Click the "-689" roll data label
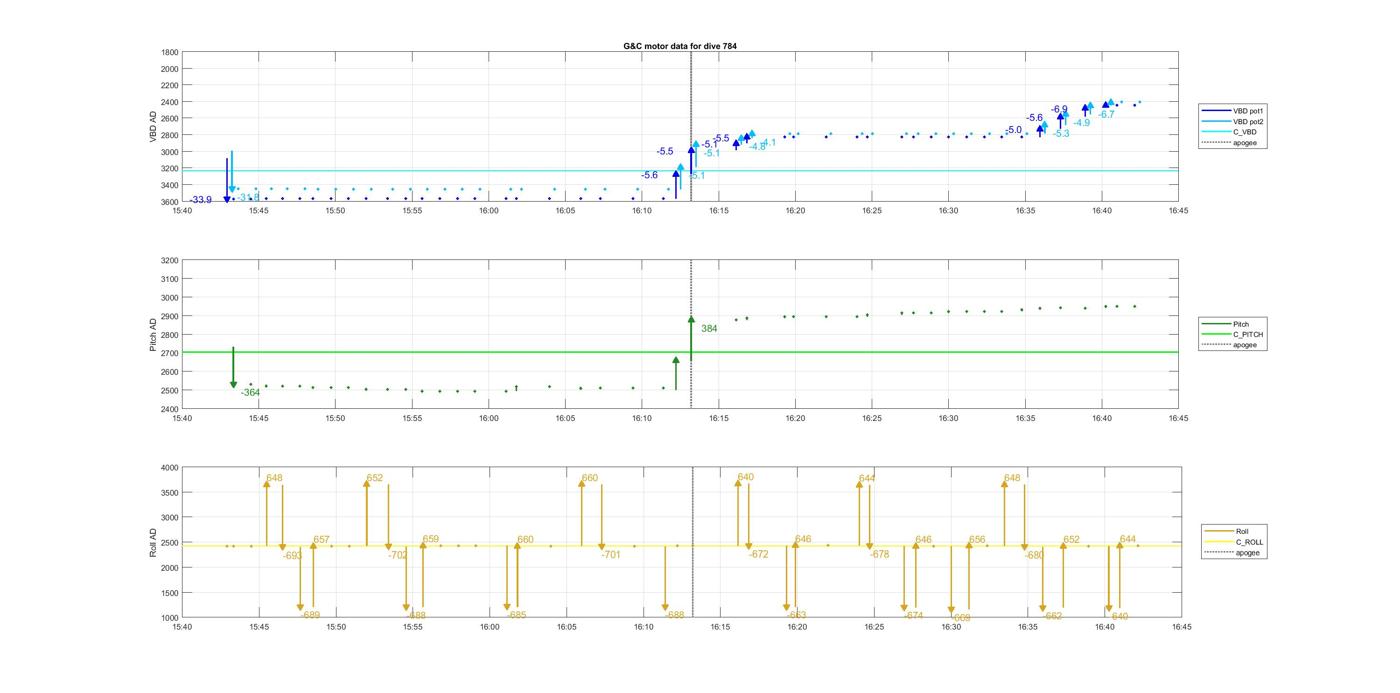Image resolution: width=1400 pixels, height=693 pixels. pyautogui.click(x=310, y=615)
